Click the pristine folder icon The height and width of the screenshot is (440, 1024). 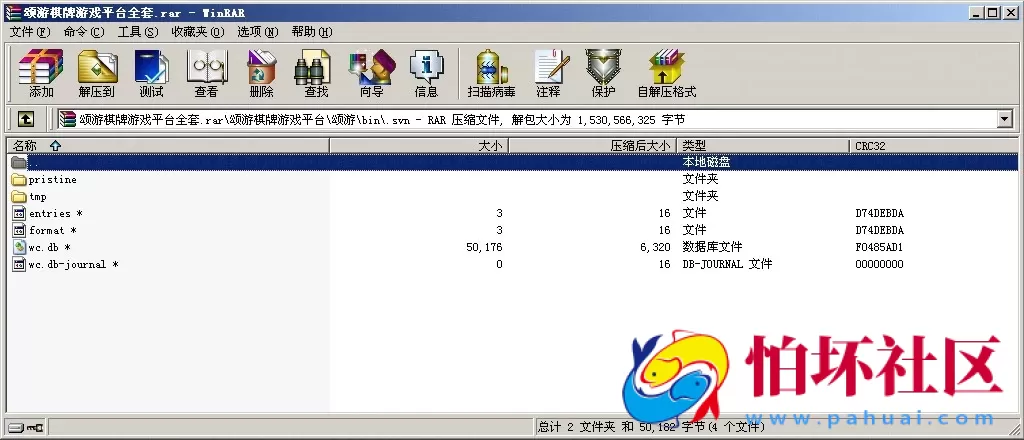[x=19, y=180]
